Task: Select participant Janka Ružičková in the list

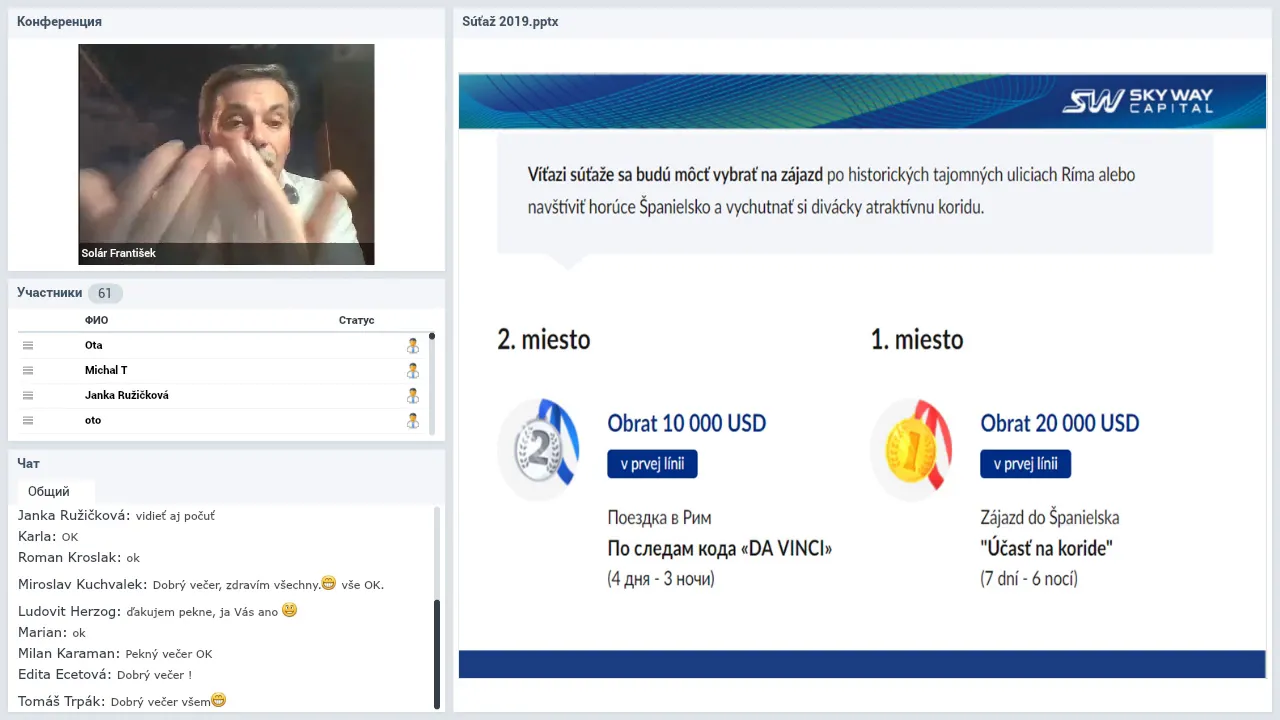Action: coord(224,395)
